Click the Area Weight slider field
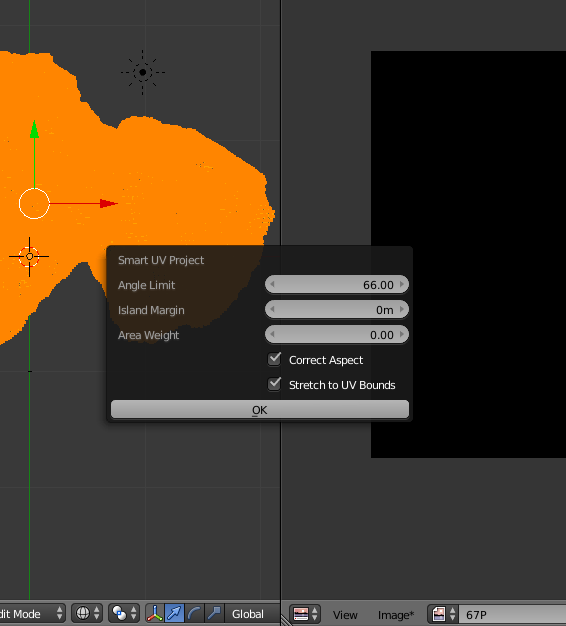The width and height of the screenshot is (566, 626). point(337,335)
